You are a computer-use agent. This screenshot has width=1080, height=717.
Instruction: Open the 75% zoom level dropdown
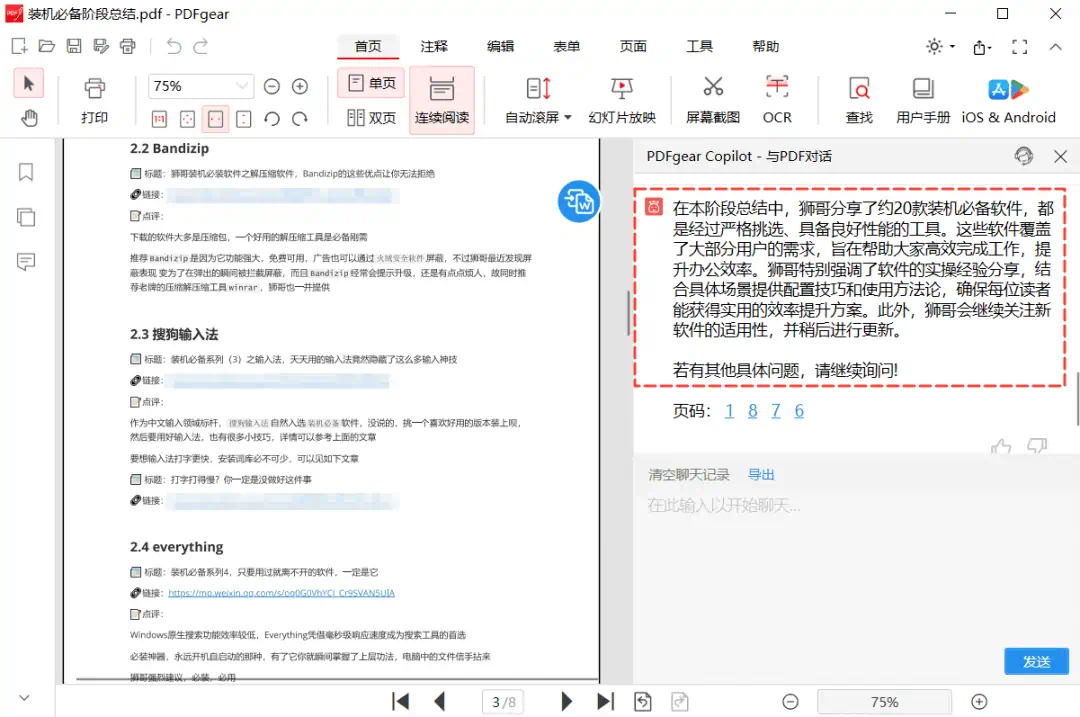(x=242, y=86)
